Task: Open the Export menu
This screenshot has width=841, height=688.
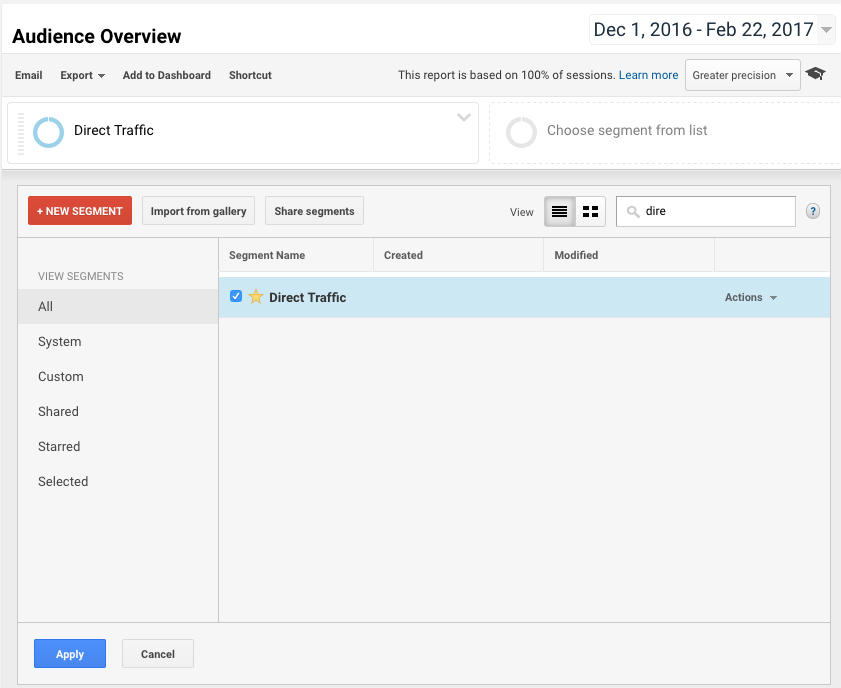Action: [82, 75]
